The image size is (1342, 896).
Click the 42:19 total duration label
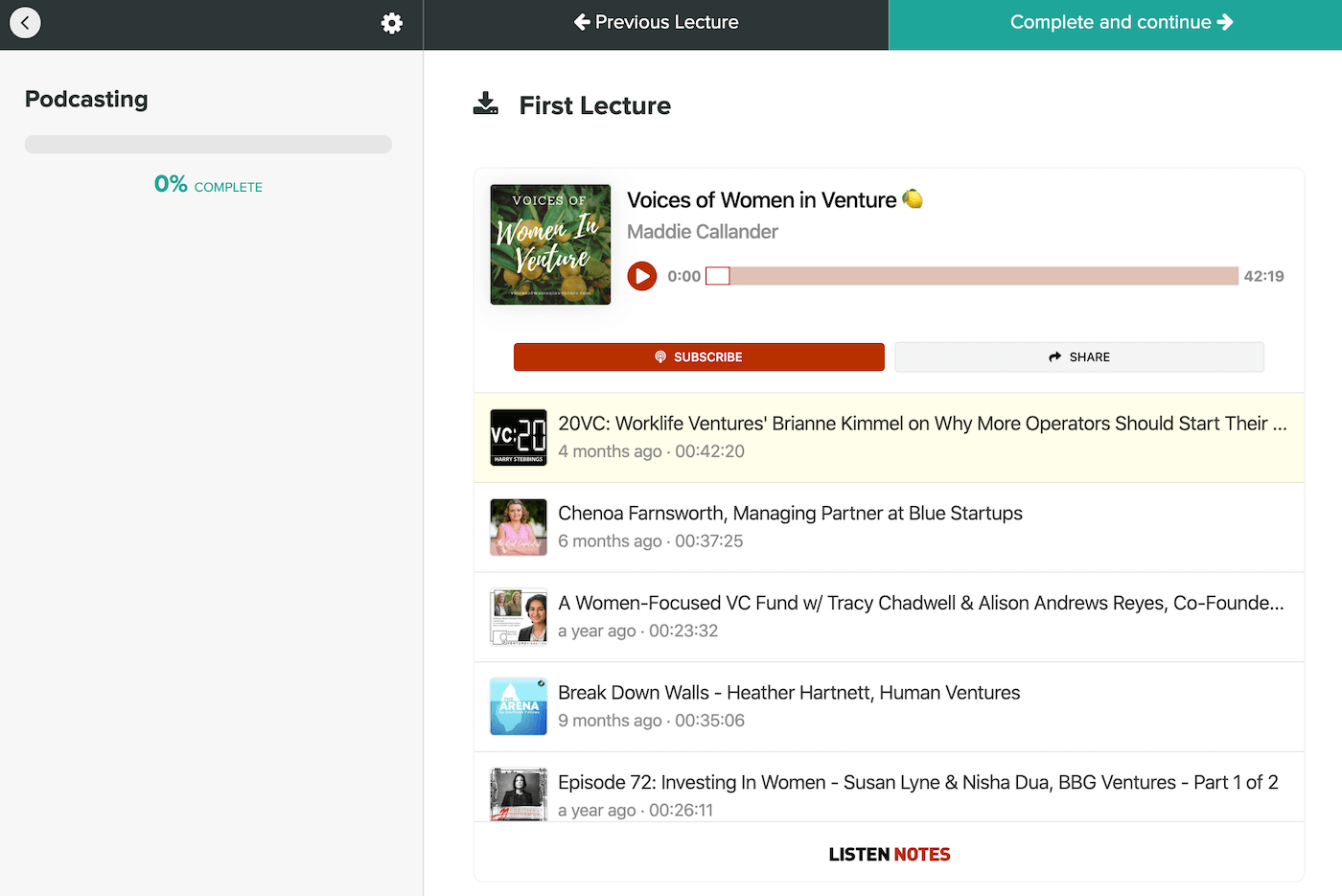[1263, 276]
